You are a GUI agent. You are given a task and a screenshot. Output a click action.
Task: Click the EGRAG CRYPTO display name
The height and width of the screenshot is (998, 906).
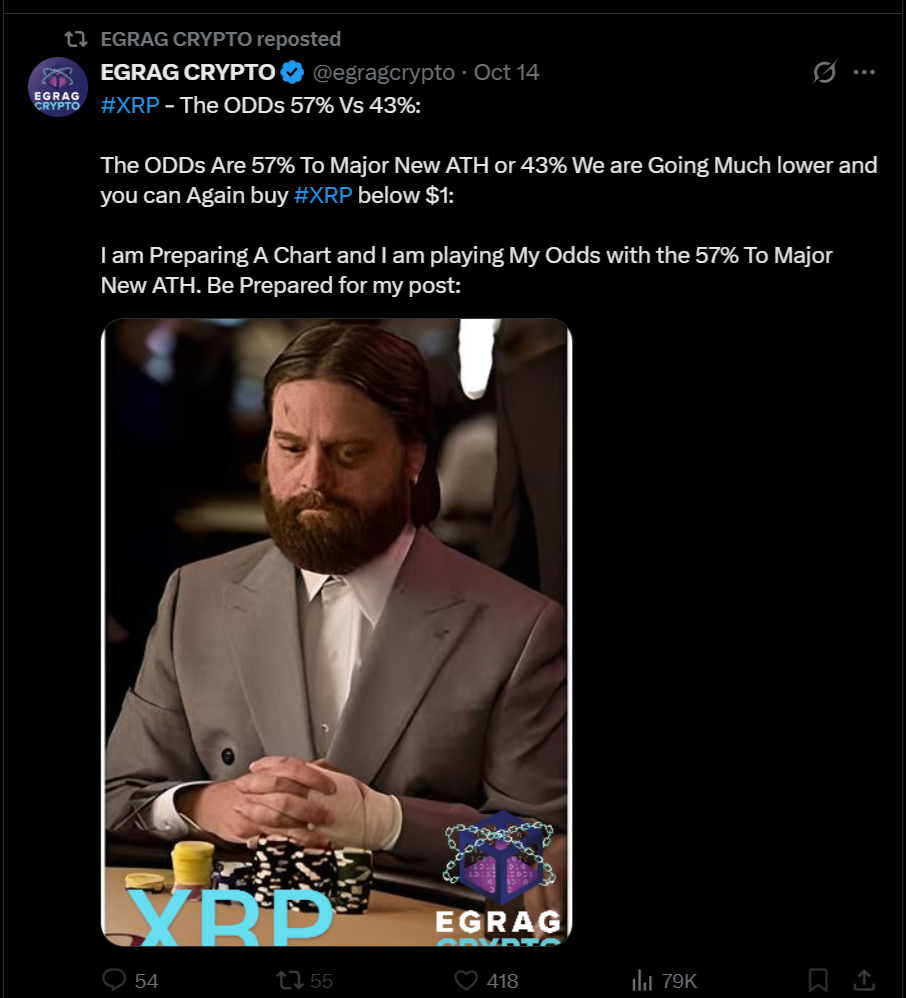point(188,73)
